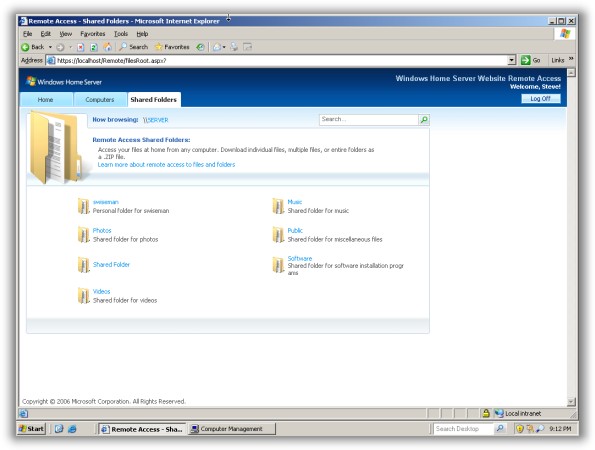Open the File menu
Viewport: 595px width, 450px height.
click(x=28, y=34)
